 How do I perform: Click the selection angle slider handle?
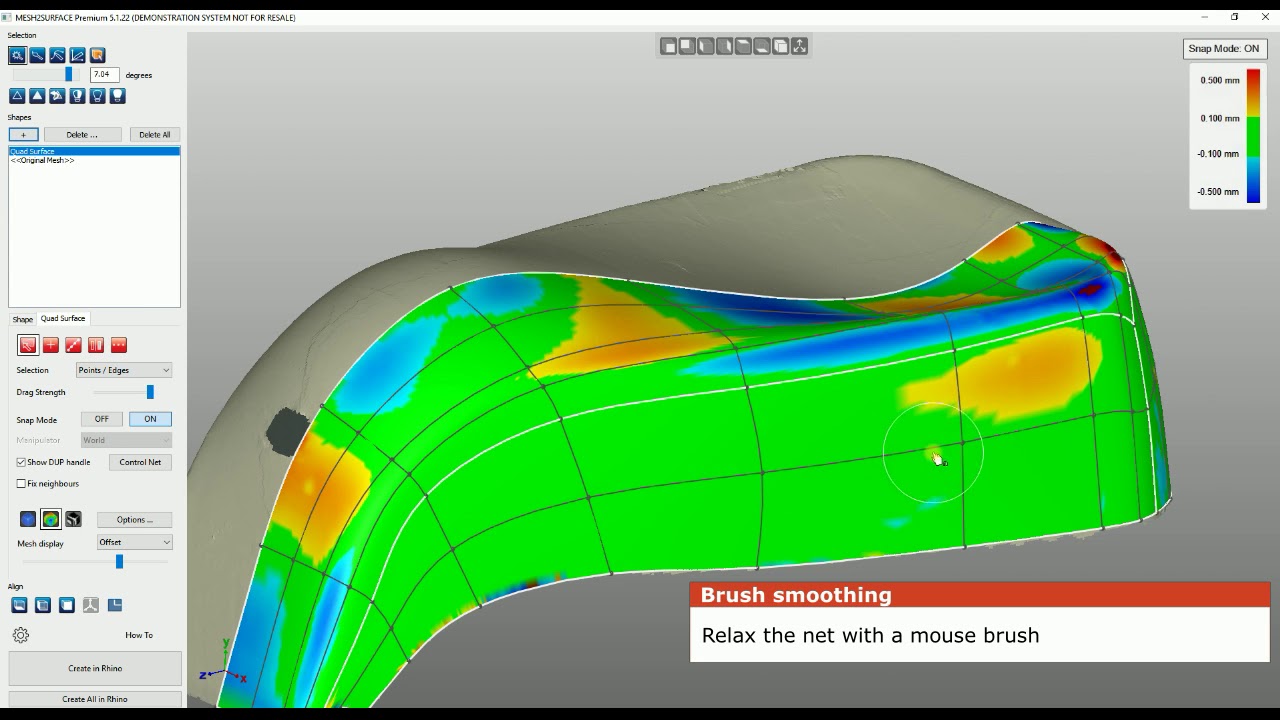69,74
